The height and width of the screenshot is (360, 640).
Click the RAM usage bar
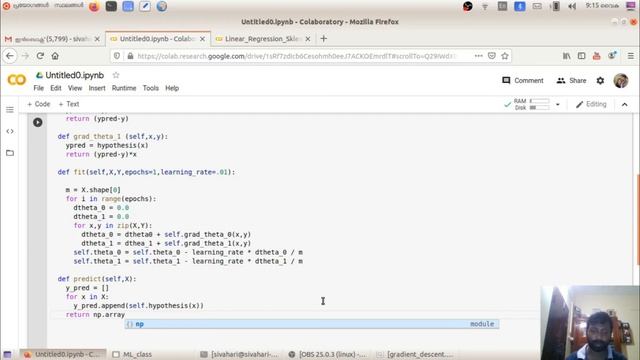tap(540, 101)
